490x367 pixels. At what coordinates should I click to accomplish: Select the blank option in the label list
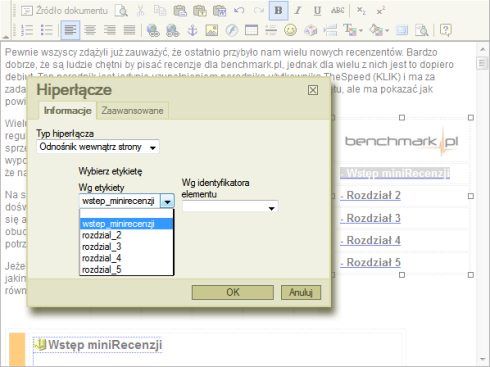pos(127,214)
